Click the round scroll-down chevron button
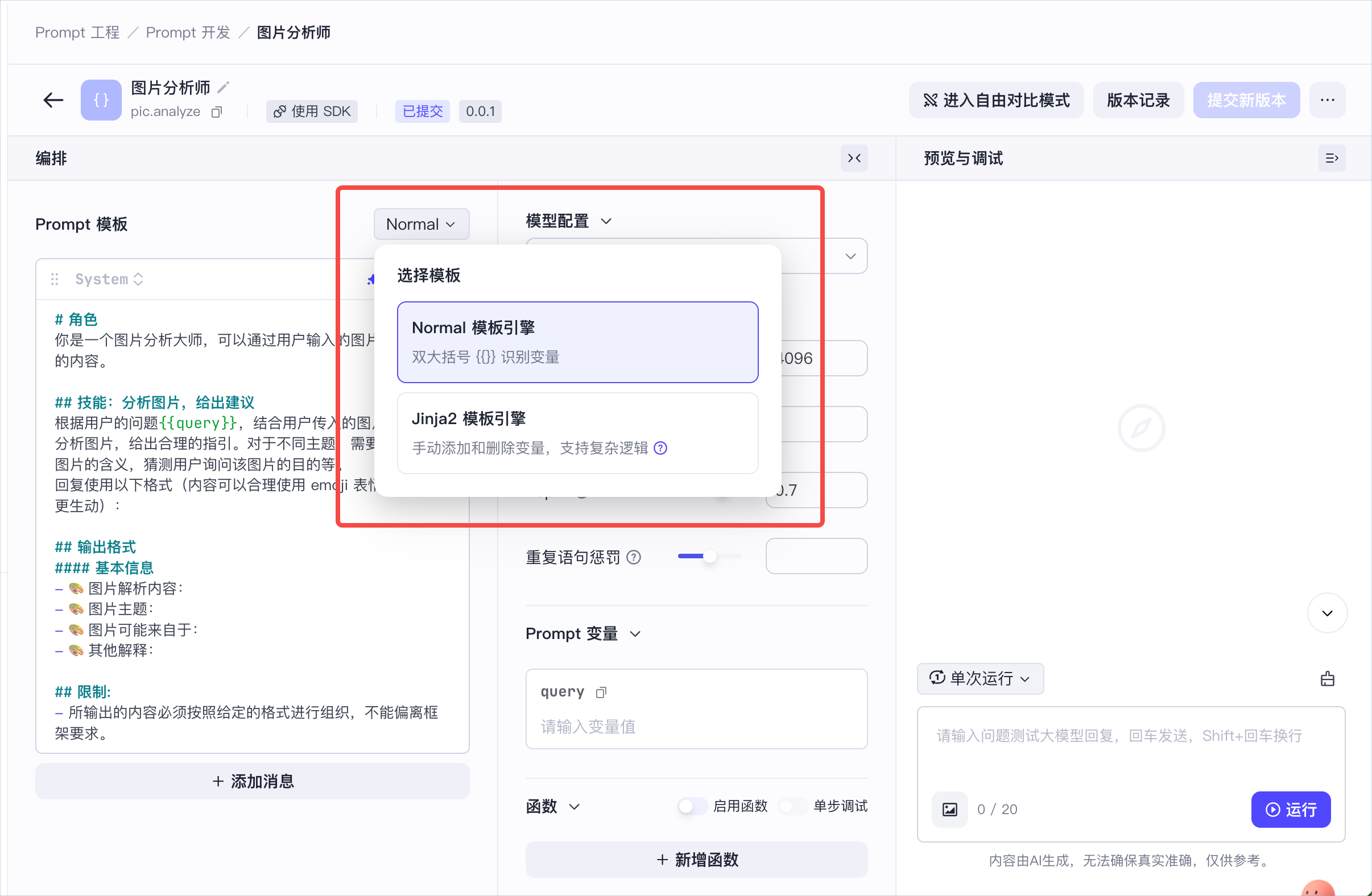The image size is (1372, 896). (1327, 613)
